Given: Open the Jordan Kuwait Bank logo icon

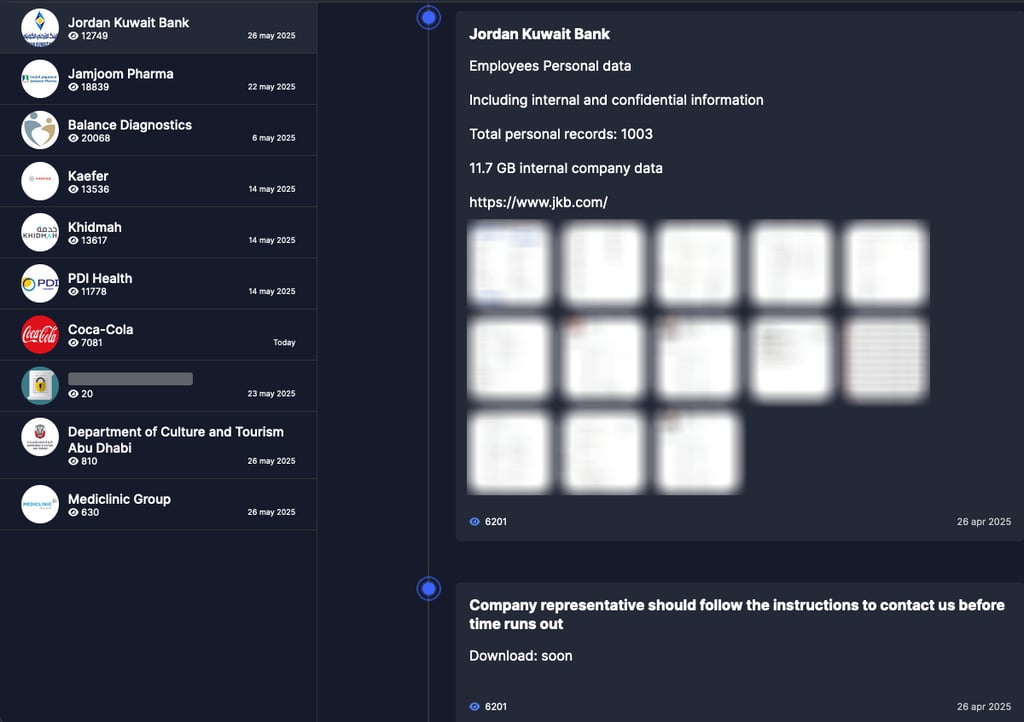Looking at the screenshot, I should pos(40,27).
